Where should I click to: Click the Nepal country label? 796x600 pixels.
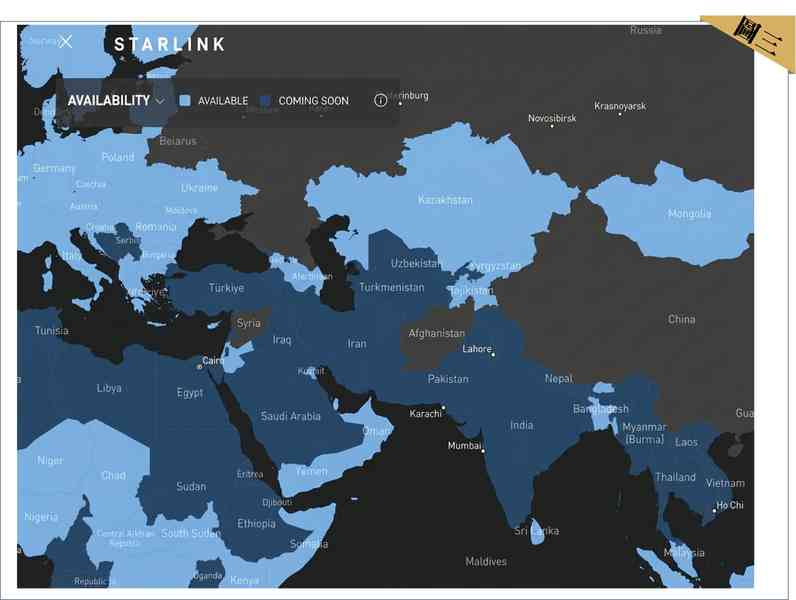pos(558,378)
